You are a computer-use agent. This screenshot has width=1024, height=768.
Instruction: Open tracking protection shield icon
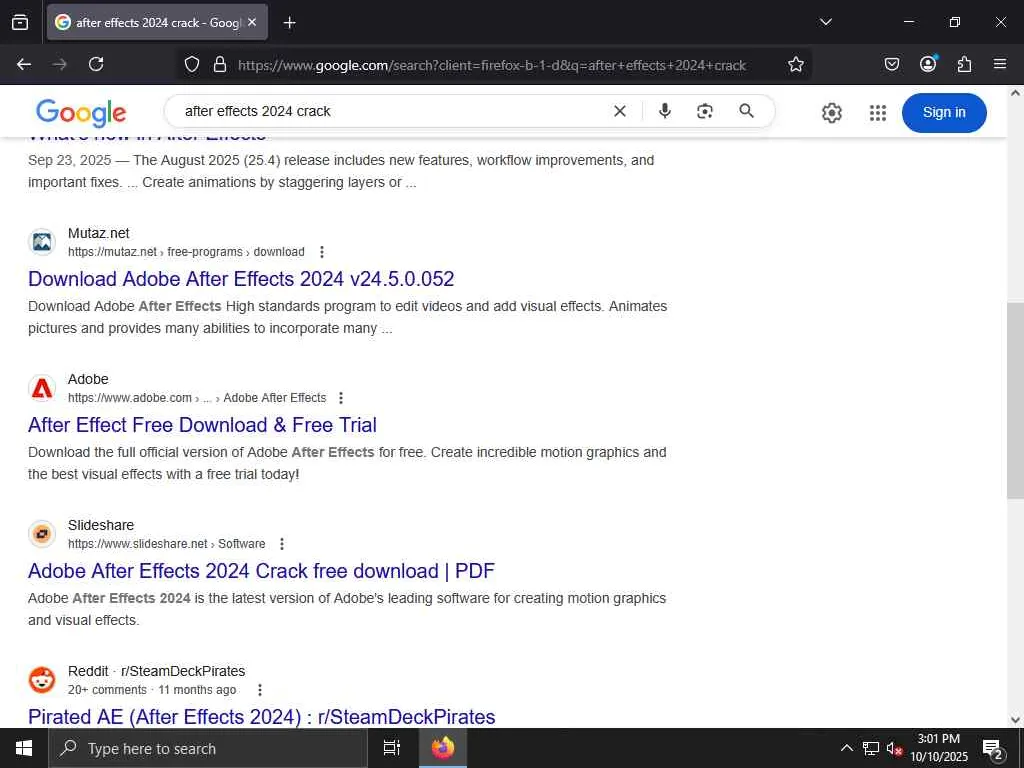click(x=191, y=65)
